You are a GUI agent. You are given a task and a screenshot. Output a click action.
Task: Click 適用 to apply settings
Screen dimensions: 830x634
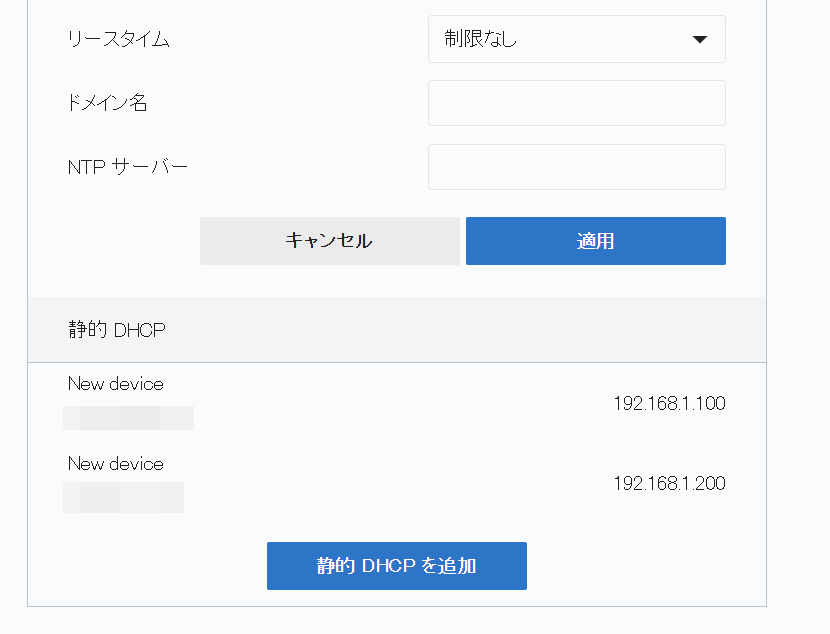tap(595, 241)
